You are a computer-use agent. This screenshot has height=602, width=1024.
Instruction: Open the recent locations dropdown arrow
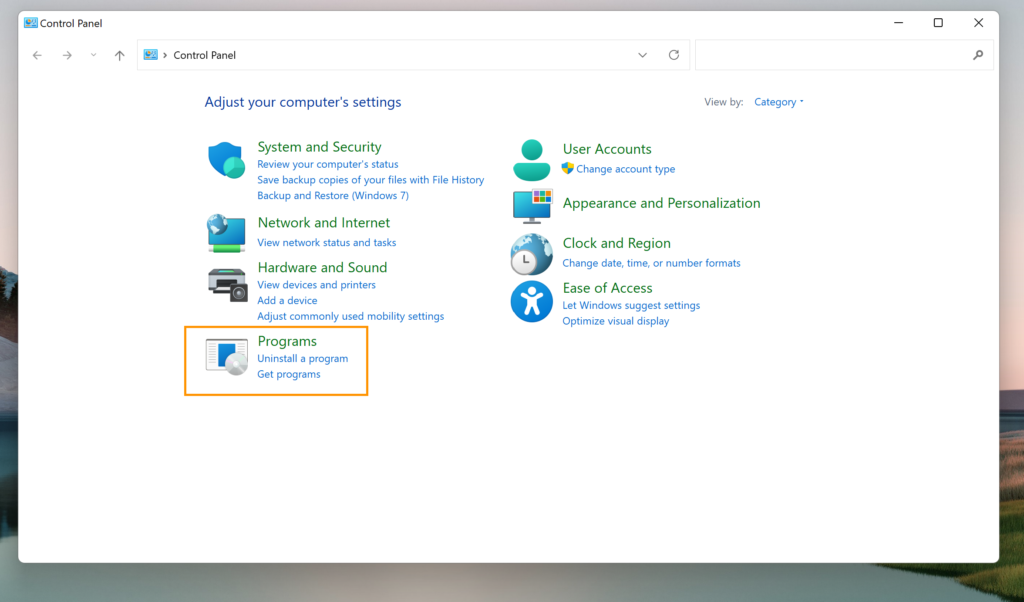pos(94,56)
